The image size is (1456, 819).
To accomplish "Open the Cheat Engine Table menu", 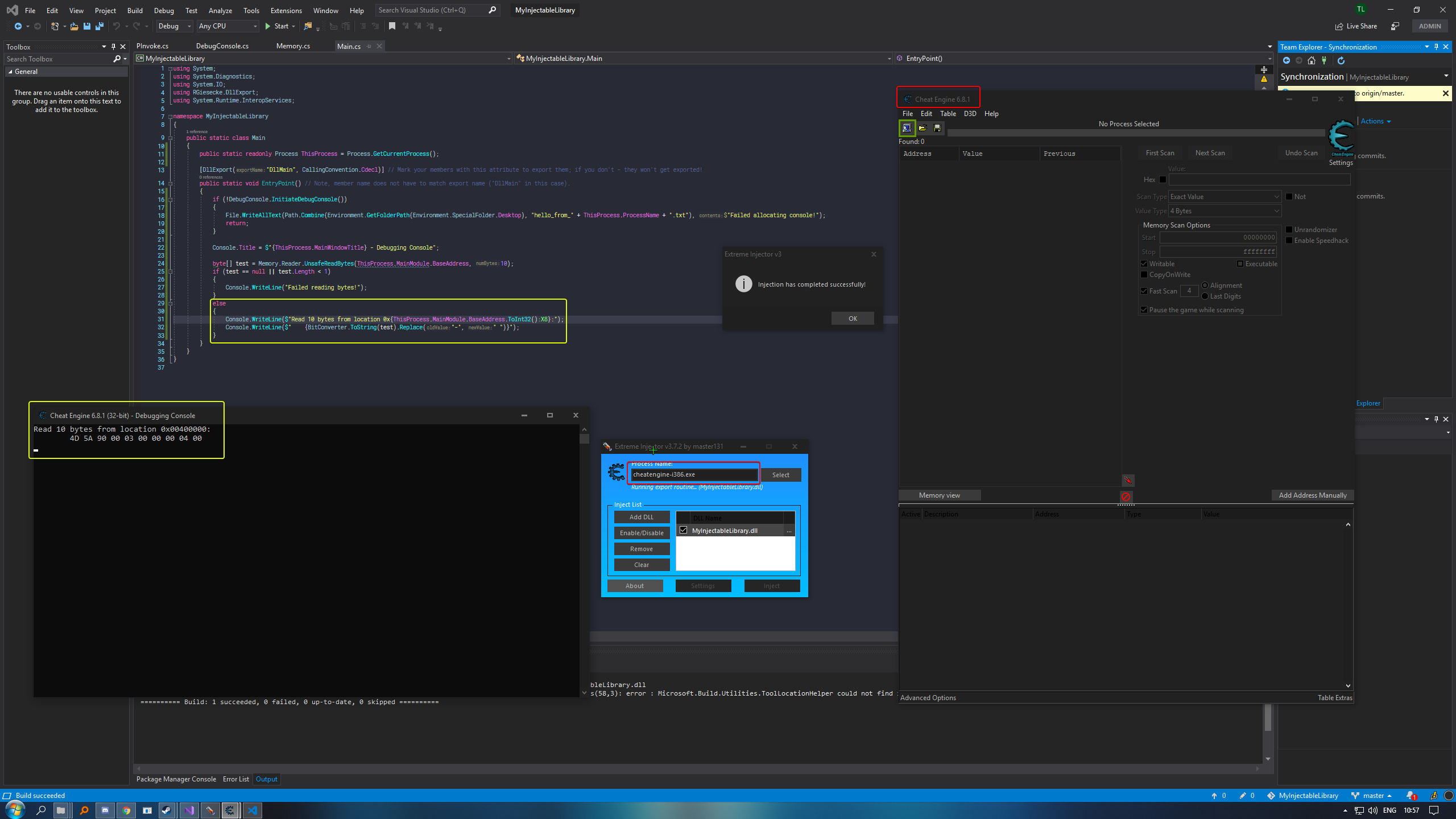I will coord(948,114).
